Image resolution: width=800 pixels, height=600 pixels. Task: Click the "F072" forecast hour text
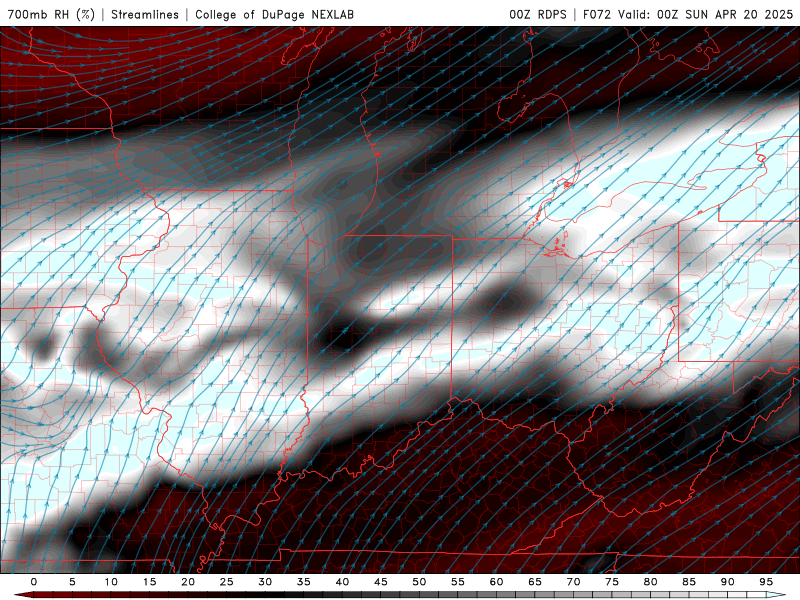[596, 14]
